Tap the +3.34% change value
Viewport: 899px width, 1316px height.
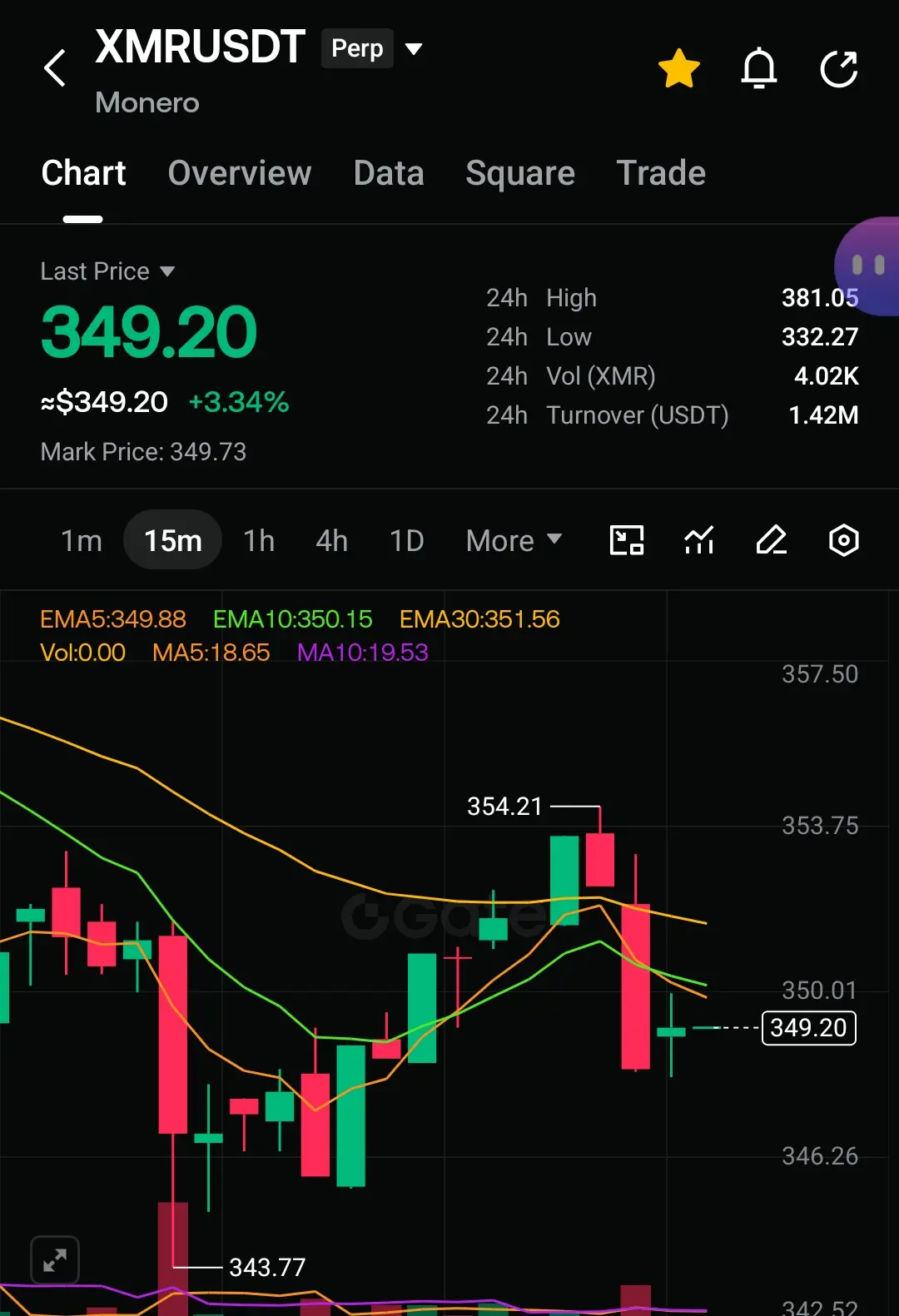(x=239, y=402)
